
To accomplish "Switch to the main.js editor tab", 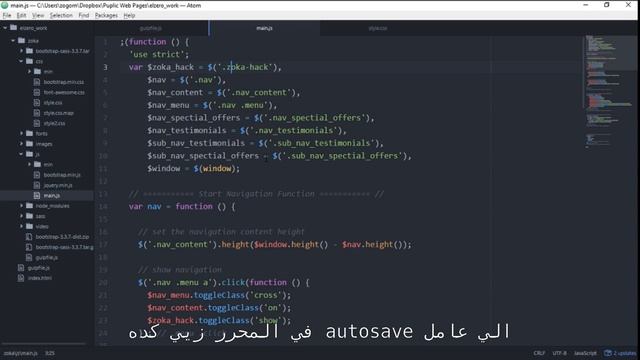I will click(x=264, y=28).
